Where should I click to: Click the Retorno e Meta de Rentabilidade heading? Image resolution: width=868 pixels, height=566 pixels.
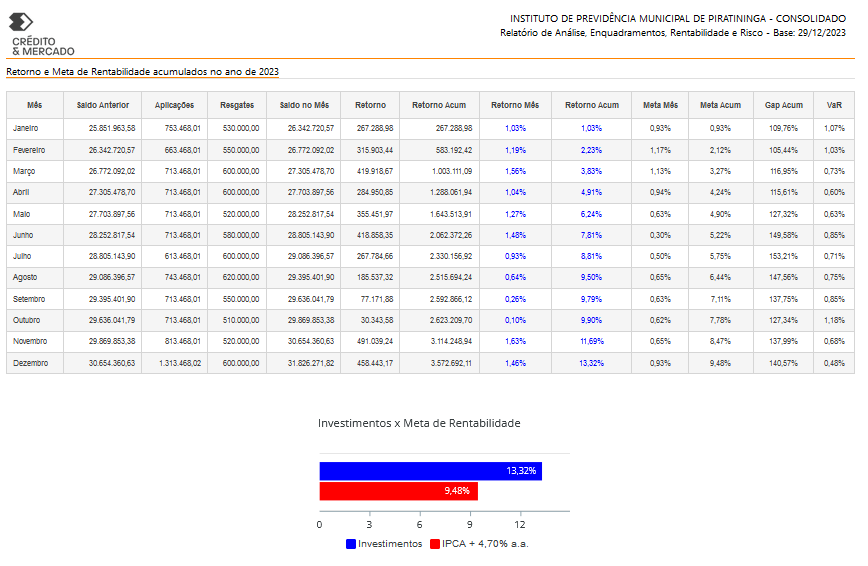click(142, 71)
